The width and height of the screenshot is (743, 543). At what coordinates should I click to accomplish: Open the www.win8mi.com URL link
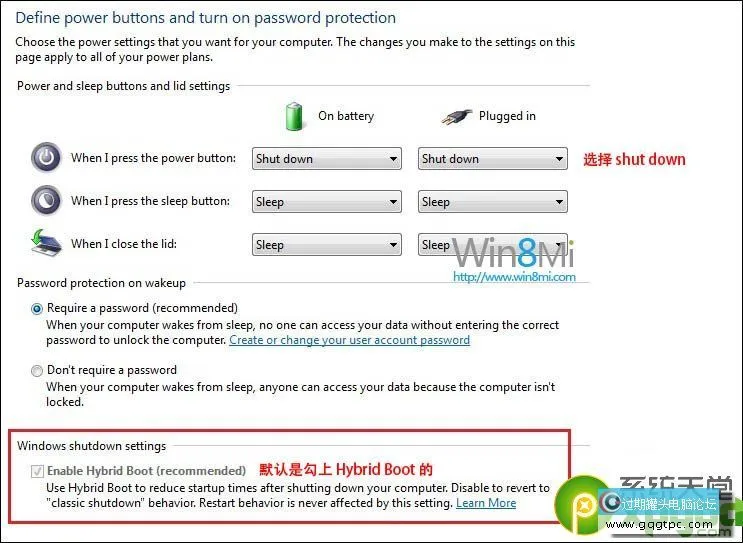[514, 277]
